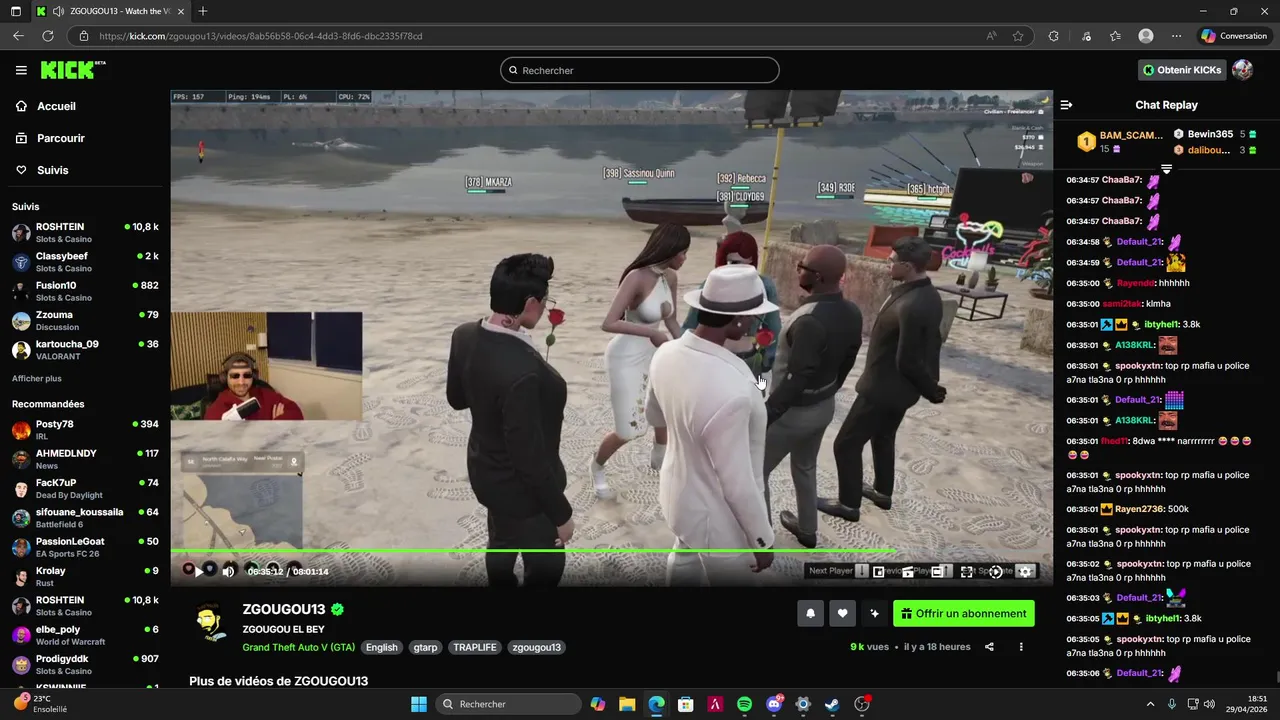Open browser extensions icon
This screenshot has width=1280, height=720.
tap(1053, 36)
